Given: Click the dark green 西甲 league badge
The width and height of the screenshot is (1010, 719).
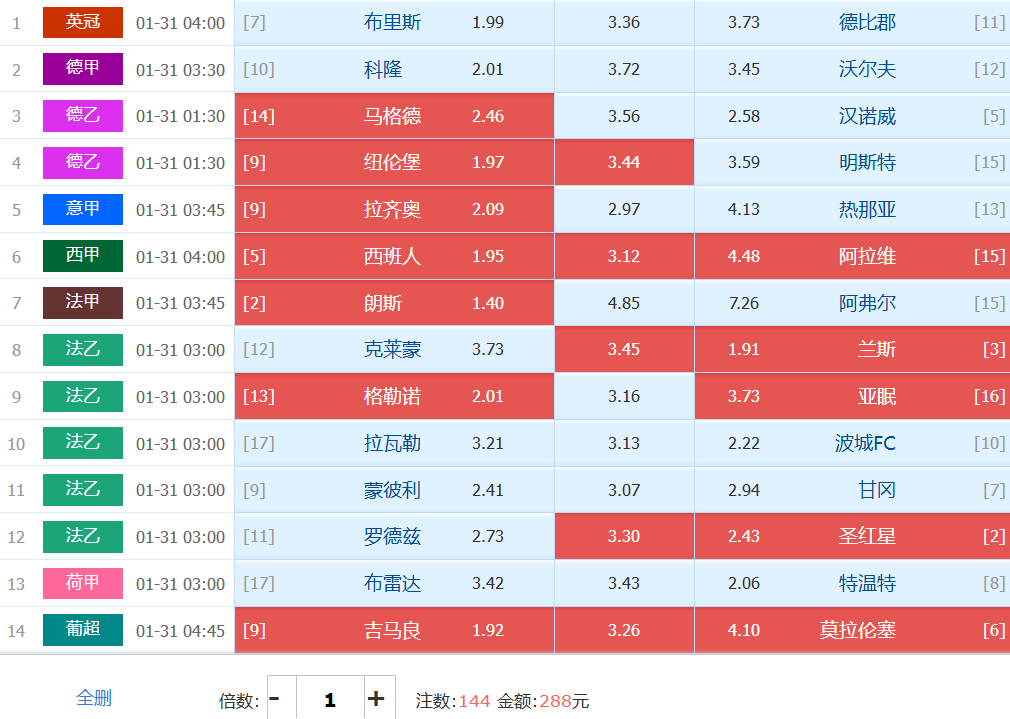Looking at the screenshot, I should click(83, 256).
